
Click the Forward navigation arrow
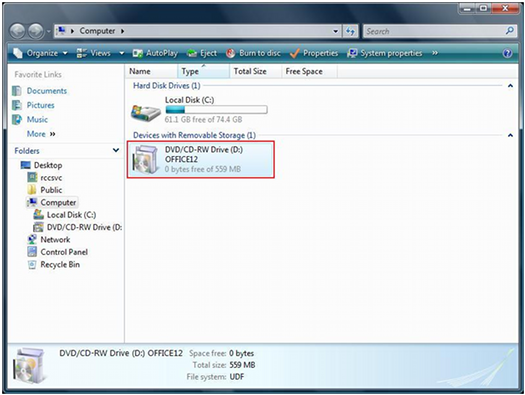point(36,31)
